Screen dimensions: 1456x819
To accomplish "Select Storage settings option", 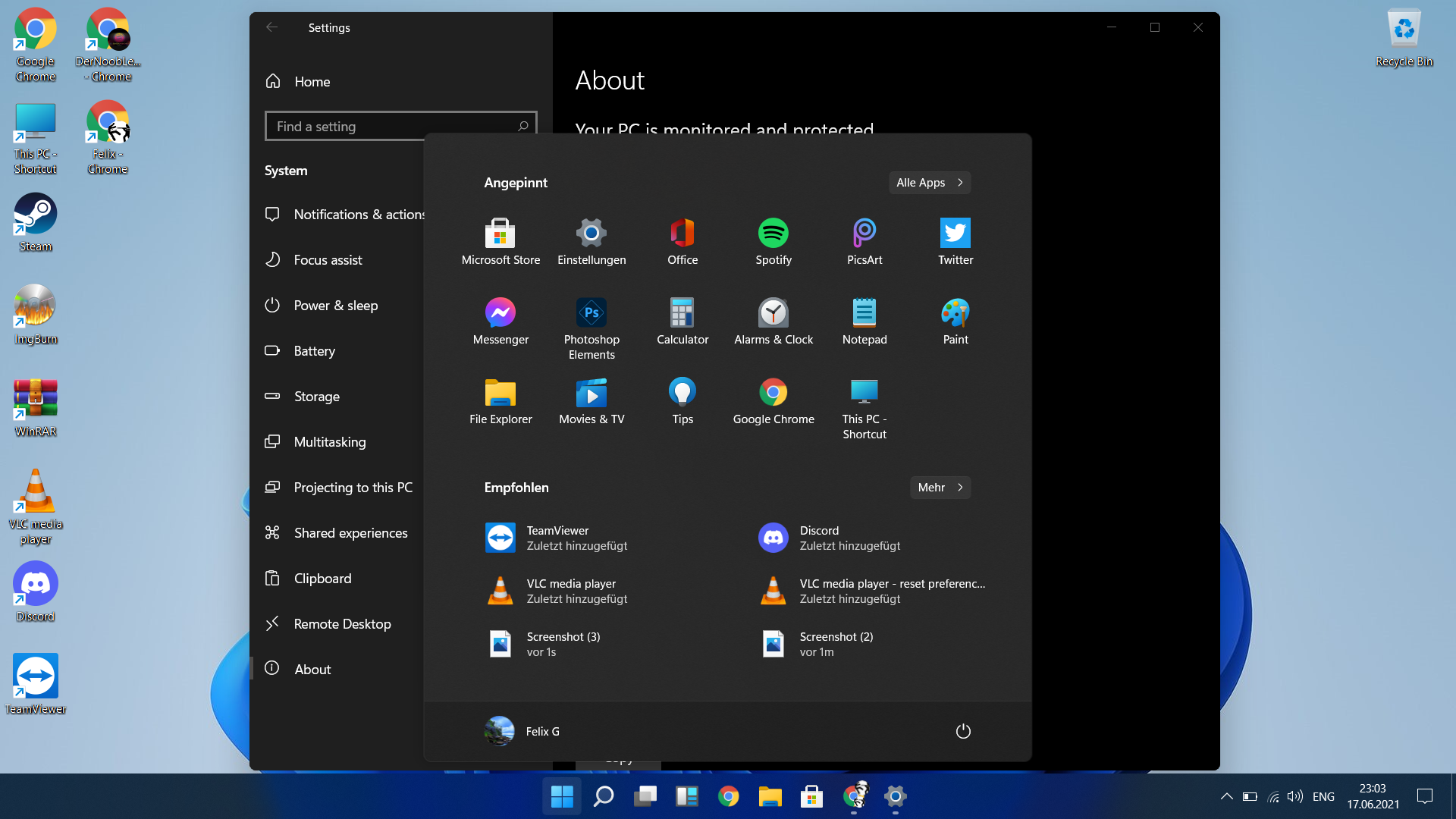I will 317,396.
